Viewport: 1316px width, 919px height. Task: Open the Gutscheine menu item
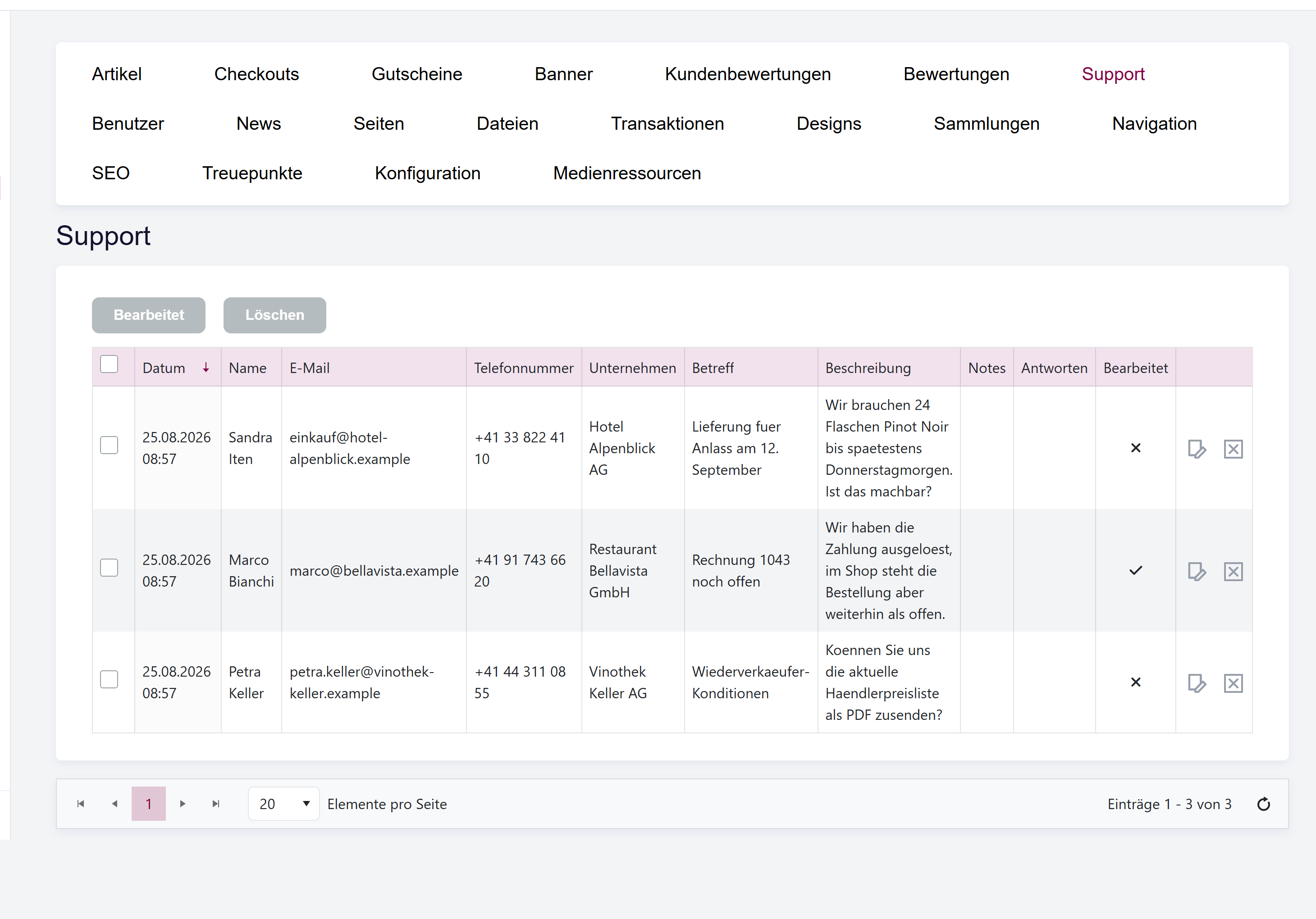click(417, 74)
